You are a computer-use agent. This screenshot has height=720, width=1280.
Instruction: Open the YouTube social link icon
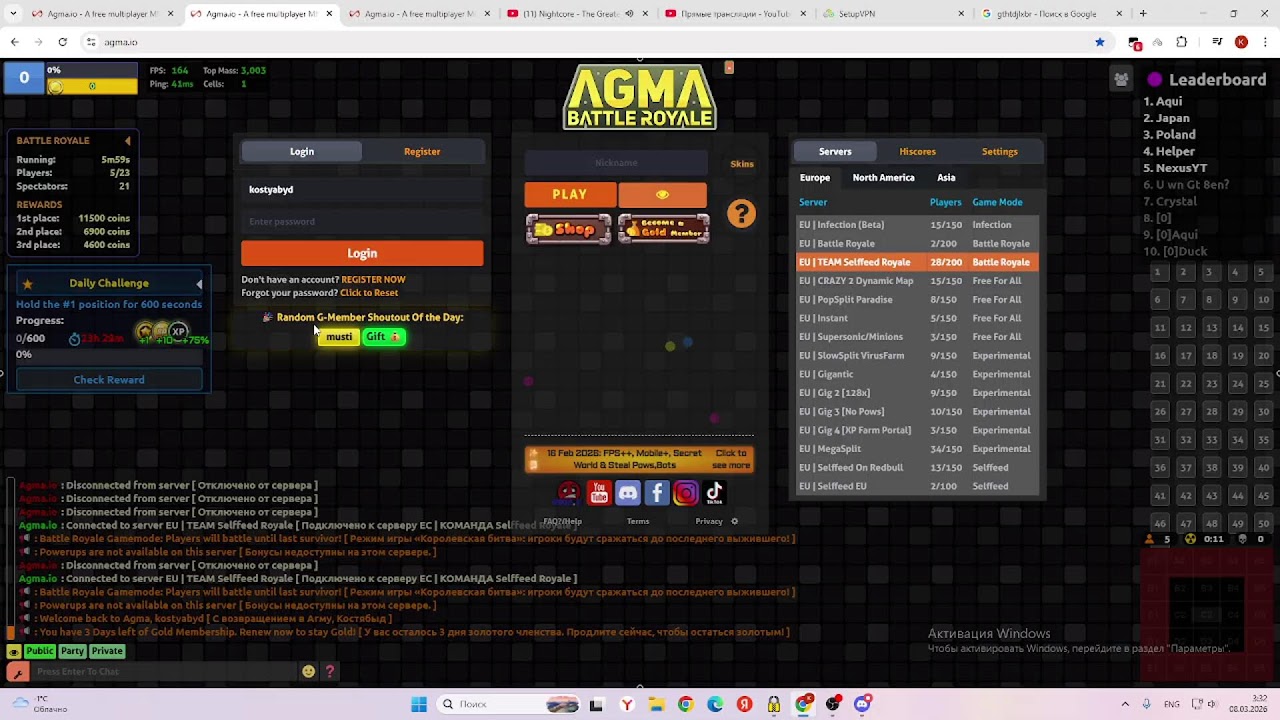[x=598, y=492]
